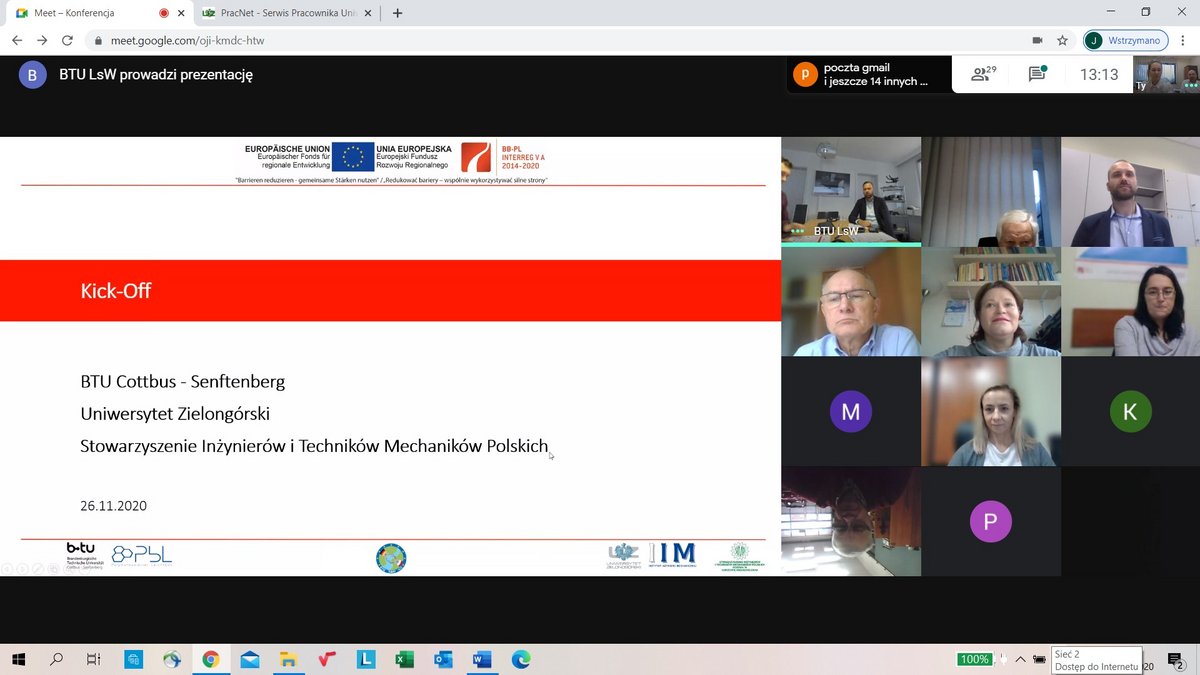
Task: Click the Wstrzymano profile button
Action: pyautogui.click(x=1125, y=41)
